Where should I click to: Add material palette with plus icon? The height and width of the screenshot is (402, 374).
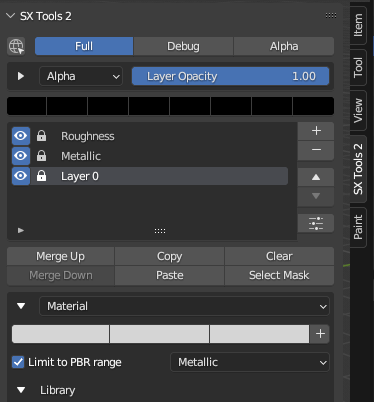click(320, 334)
